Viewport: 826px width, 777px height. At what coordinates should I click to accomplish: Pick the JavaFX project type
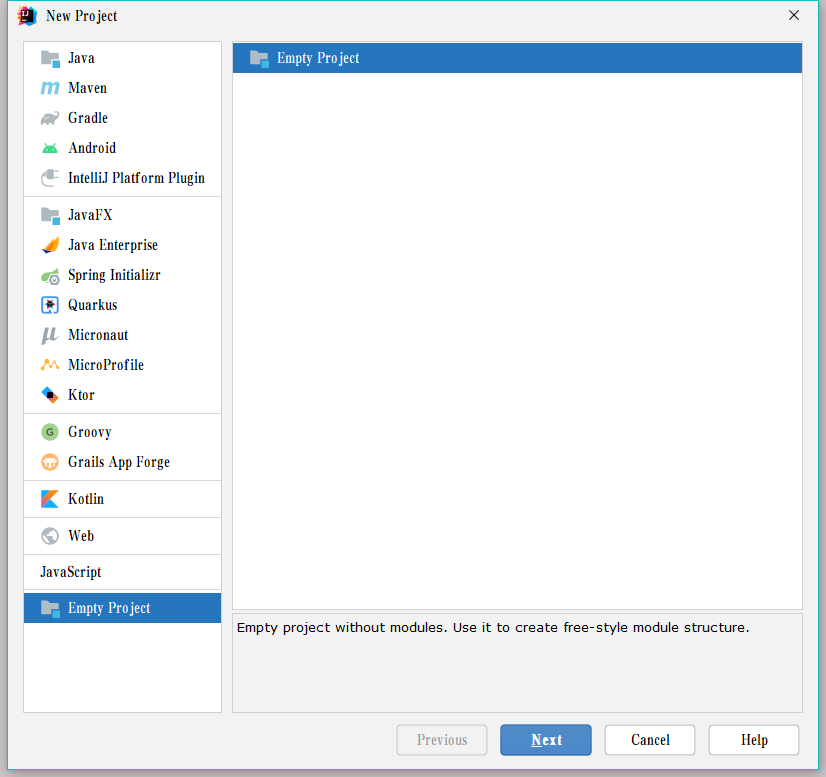click(x=90, y=215)
